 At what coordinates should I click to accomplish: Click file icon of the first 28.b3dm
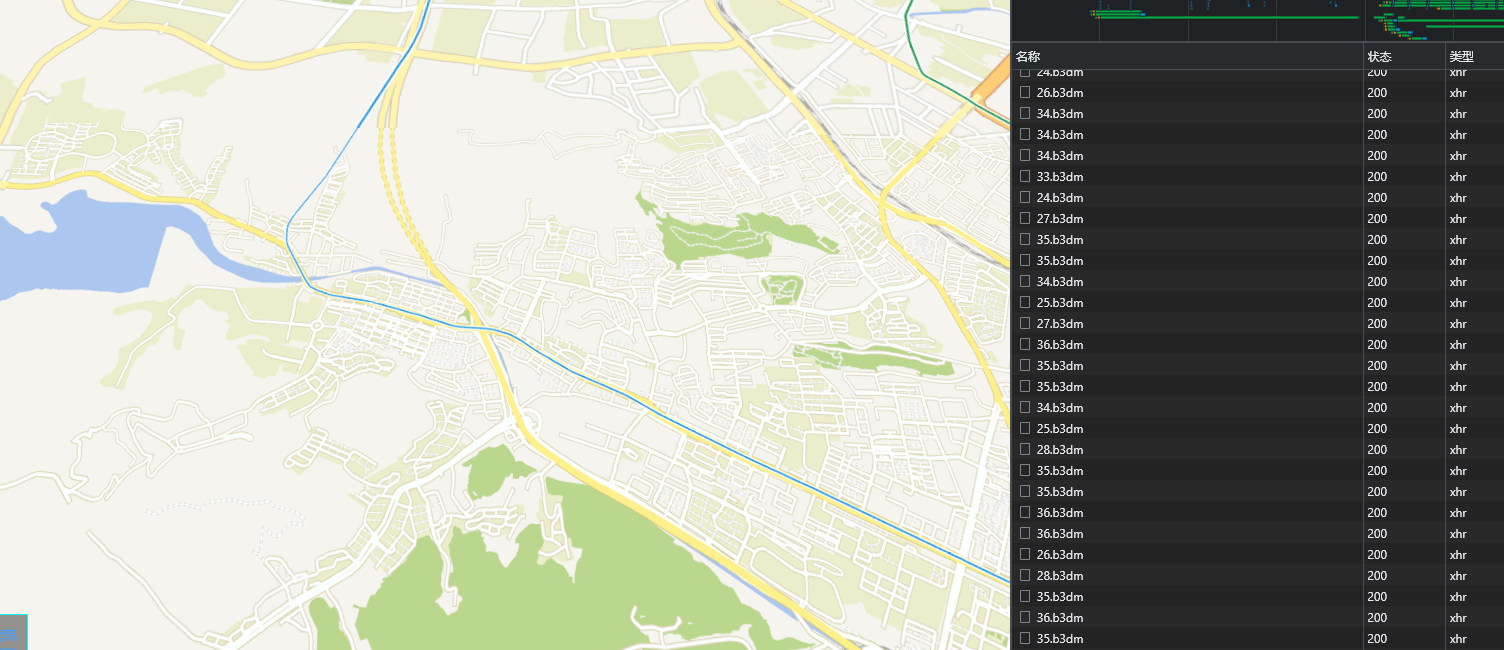(x=1025, y=450)
